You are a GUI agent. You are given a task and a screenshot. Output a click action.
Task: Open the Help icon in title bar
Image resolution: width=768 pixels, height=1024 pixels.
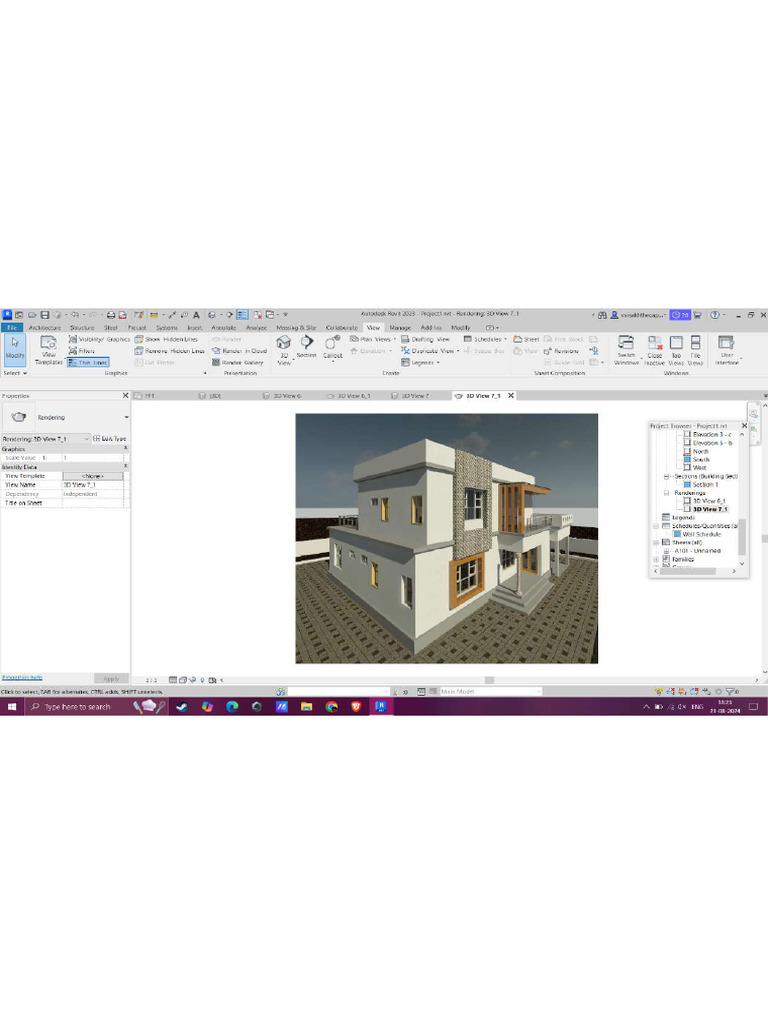[714, 315]
